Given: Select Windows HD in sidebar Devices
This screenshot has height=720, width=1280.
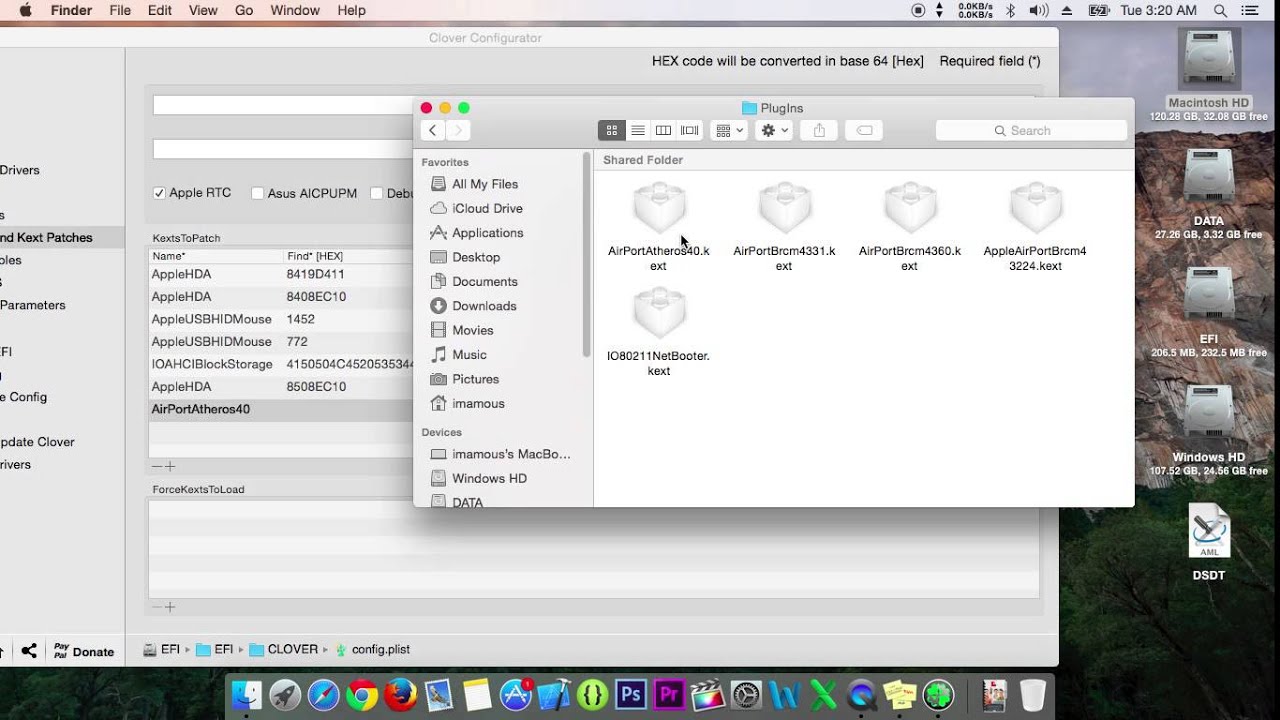Looking at the screenshot, I should coord(489,478).
